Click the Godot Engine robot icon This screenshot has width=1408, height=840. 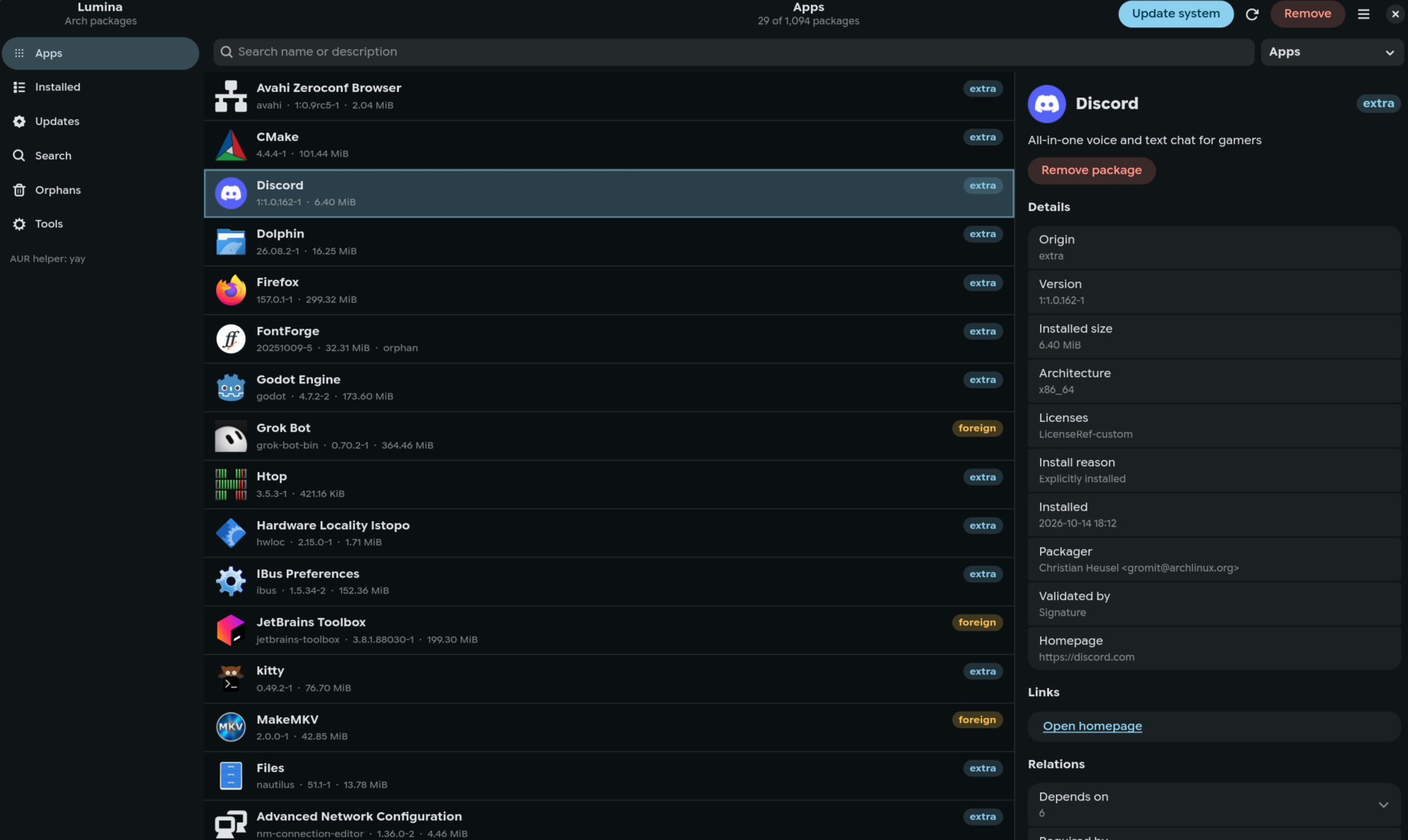(x=231, y=387)
